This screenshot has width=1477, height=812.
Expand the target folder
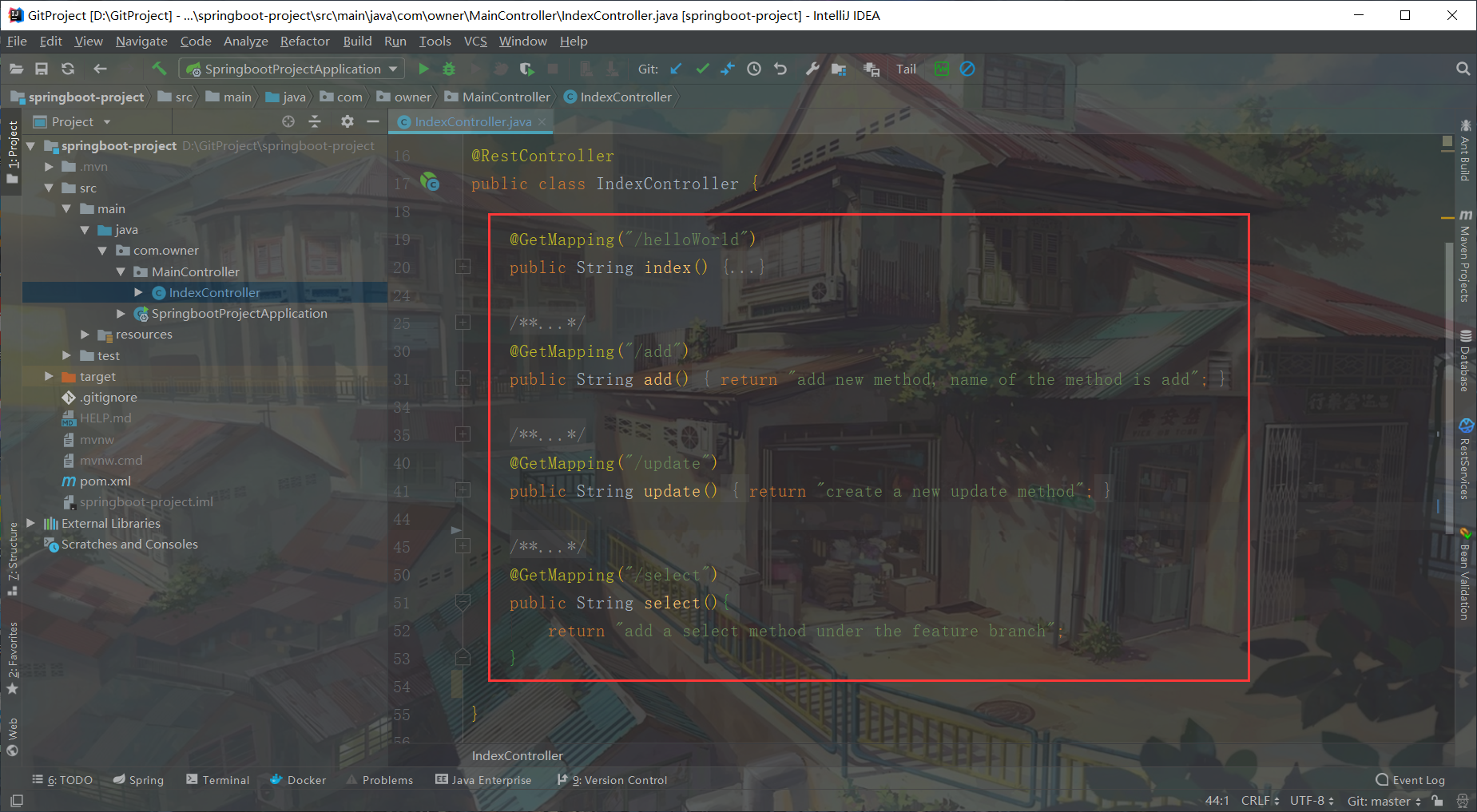[48, 376]
